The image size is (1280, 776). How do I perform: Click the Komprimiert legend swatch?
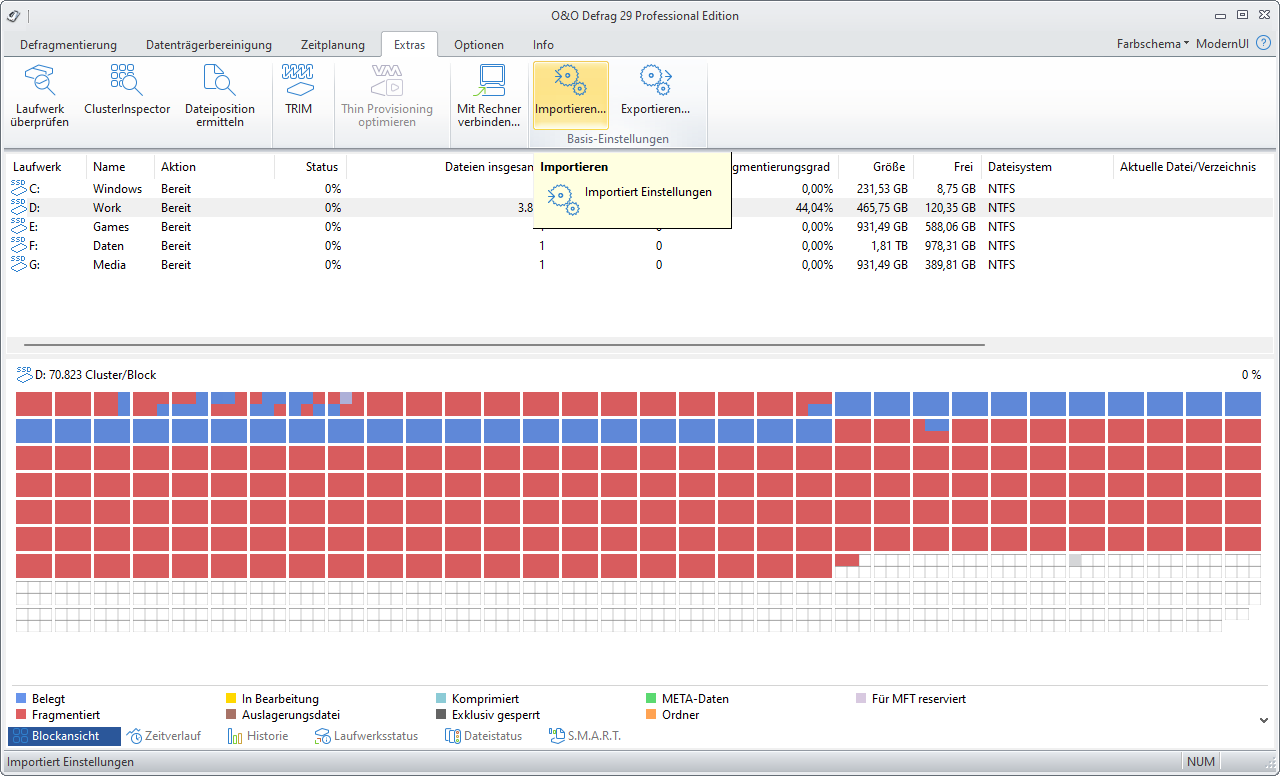442,699
